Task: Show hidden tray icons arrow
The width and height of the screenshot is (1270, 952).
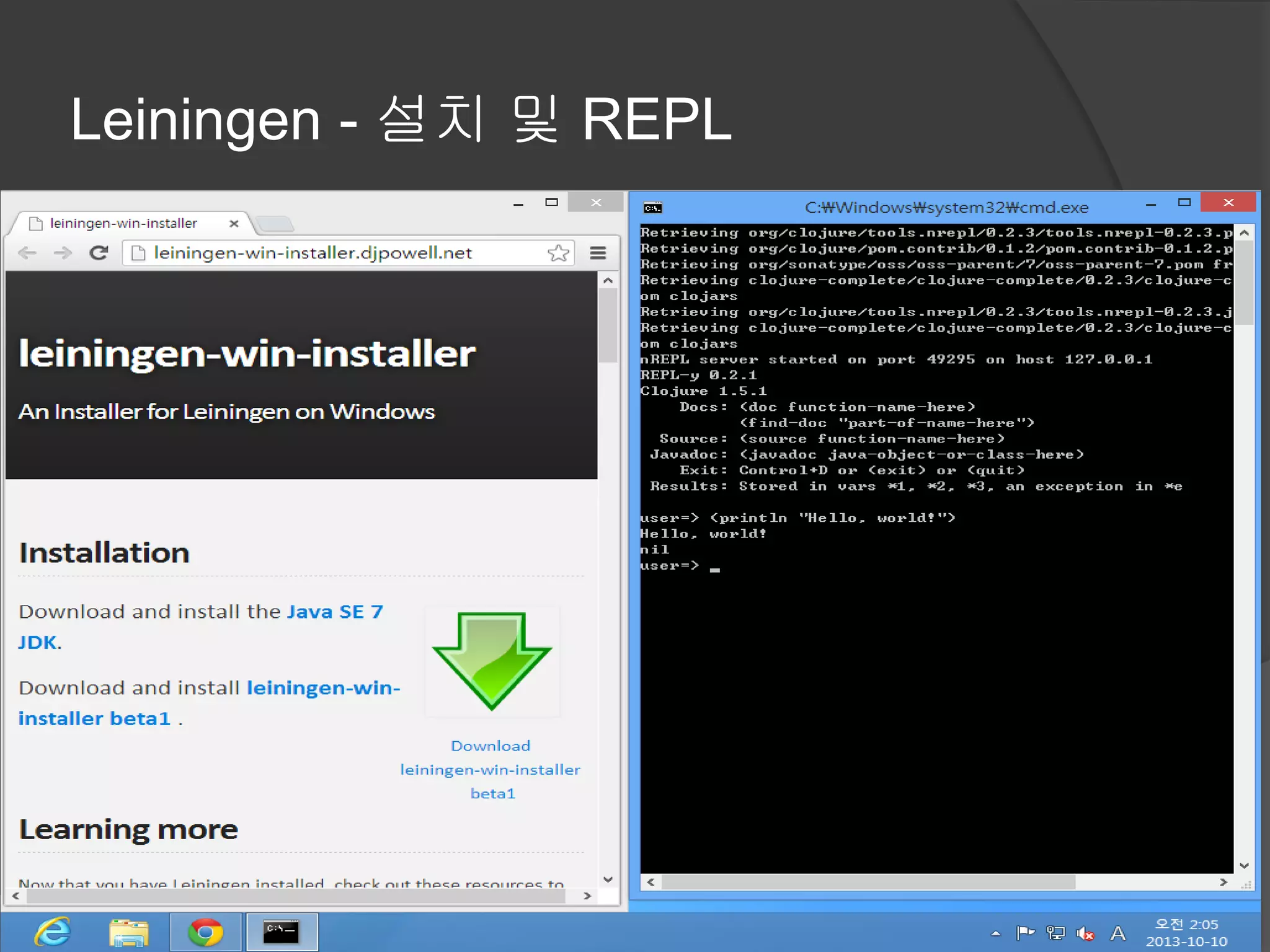Action: click(x=996, y=933)
